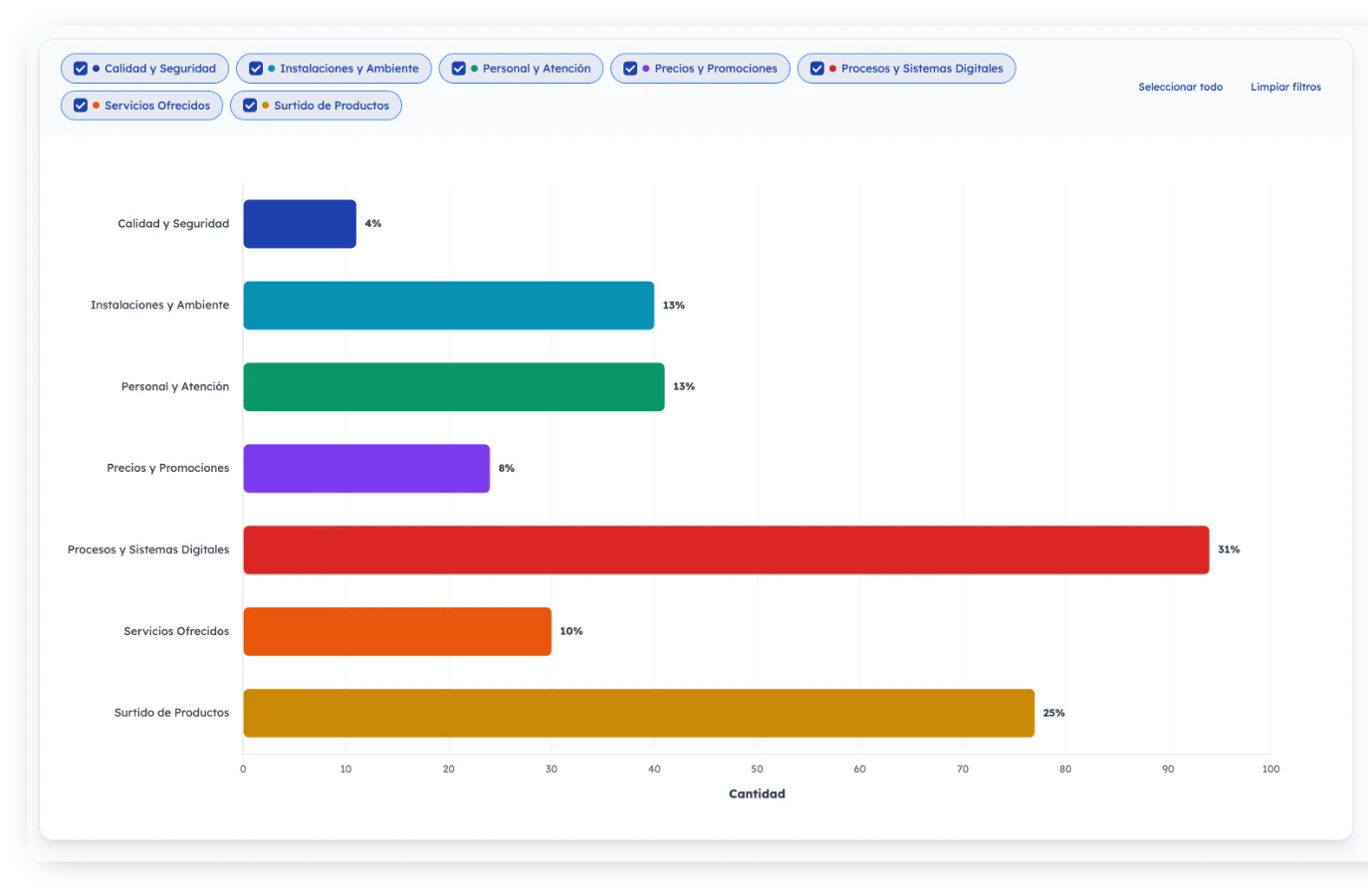Click the yellow dot icon on Surtido de Productos chip
Image resolution: width=1368 pixels, height=896 pixels.
tap(264, 105)
